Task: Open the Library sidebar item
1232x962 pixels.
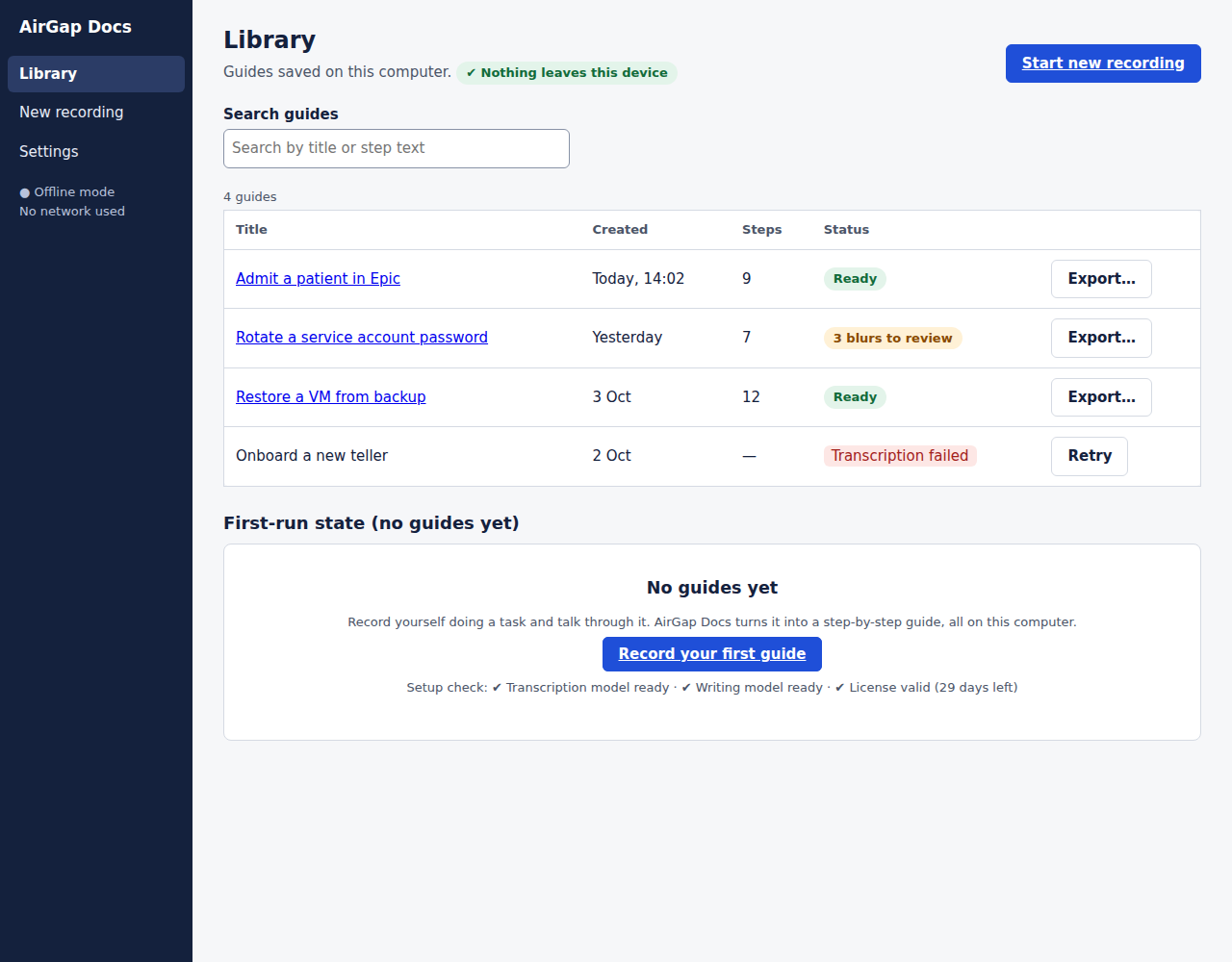Action: pos(96,74)
